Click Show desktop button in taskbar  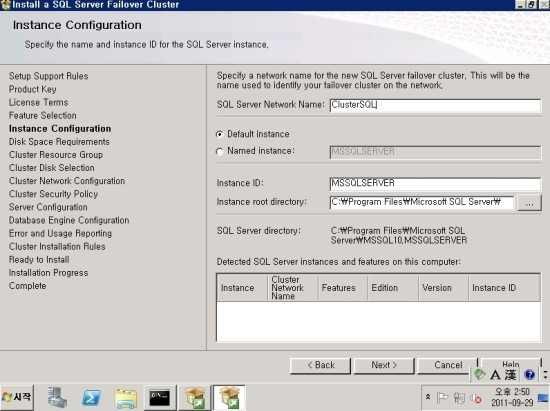click(543, 398)
